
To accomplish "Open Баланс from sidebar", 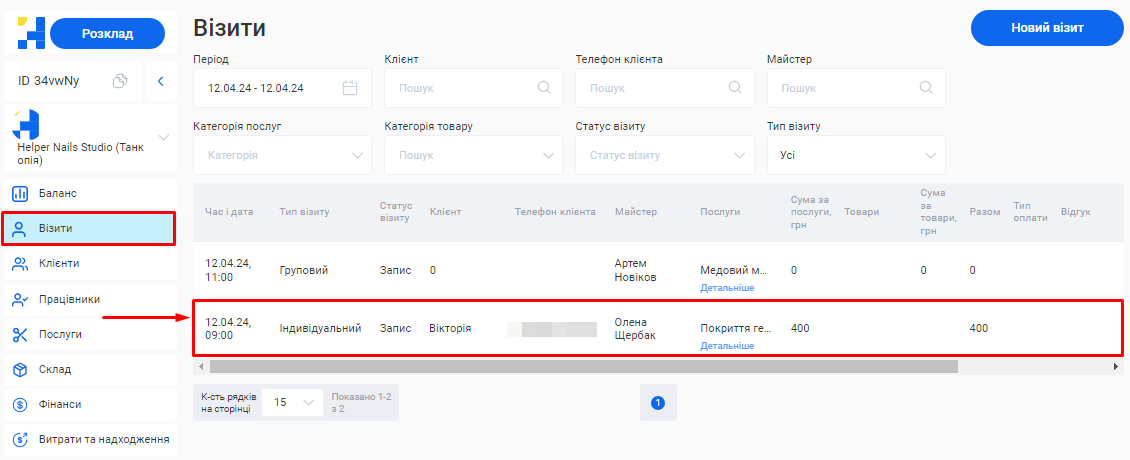I will click(x=58, y=193).
